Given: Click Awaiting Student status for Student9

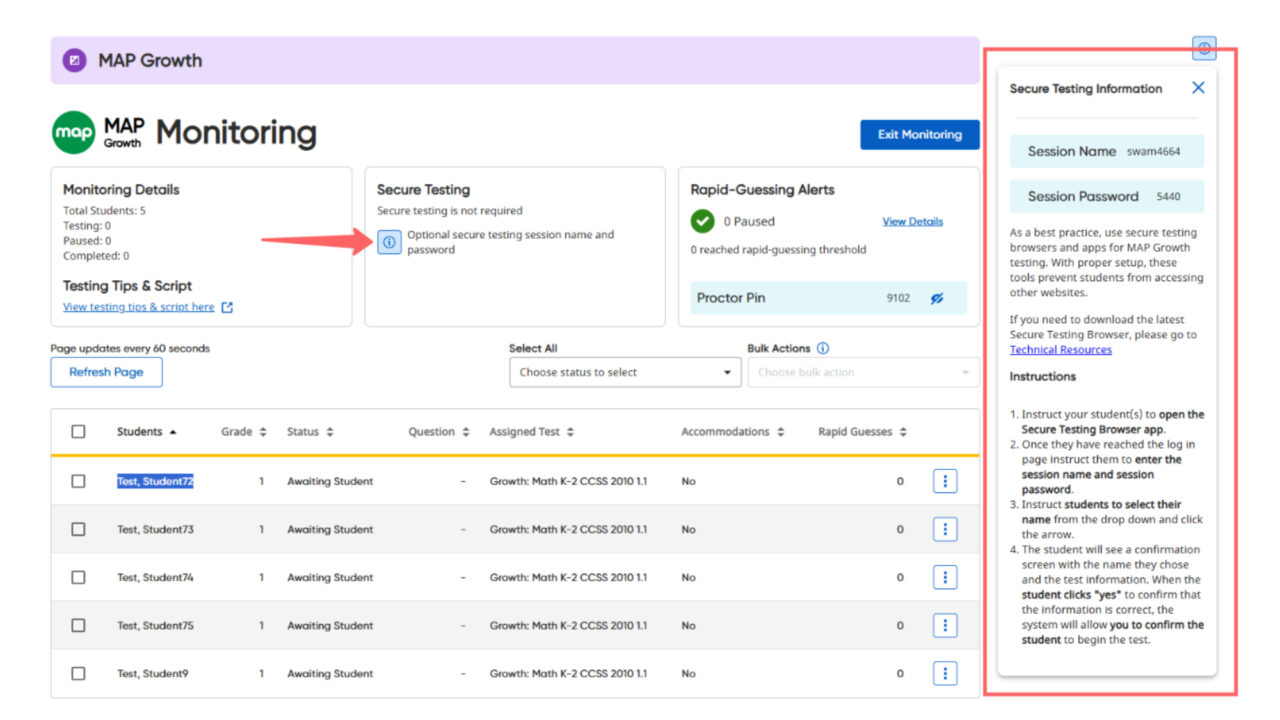Looking at the screenshot, I should 330,673.
